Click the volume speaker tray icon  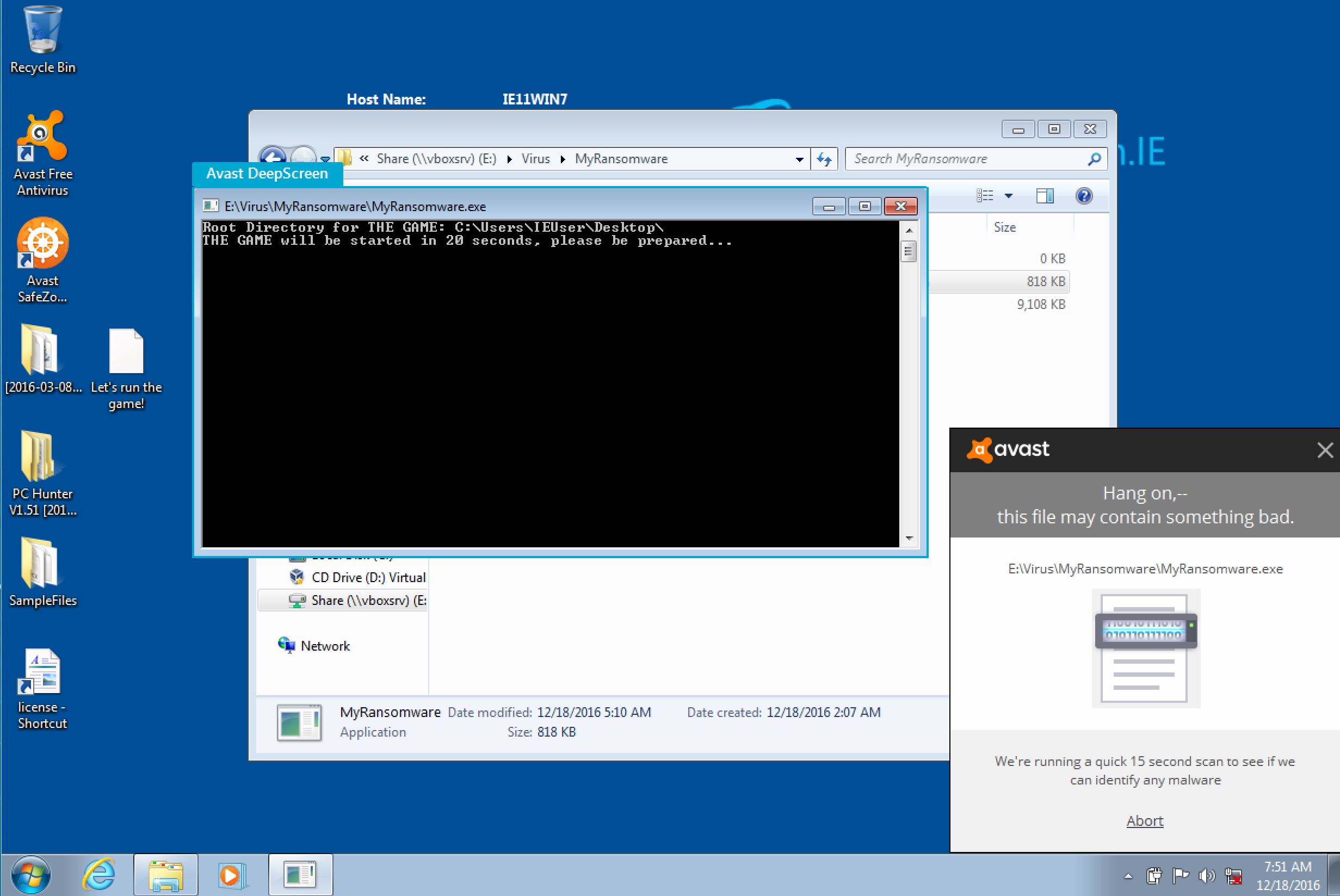click(1206, 875)
